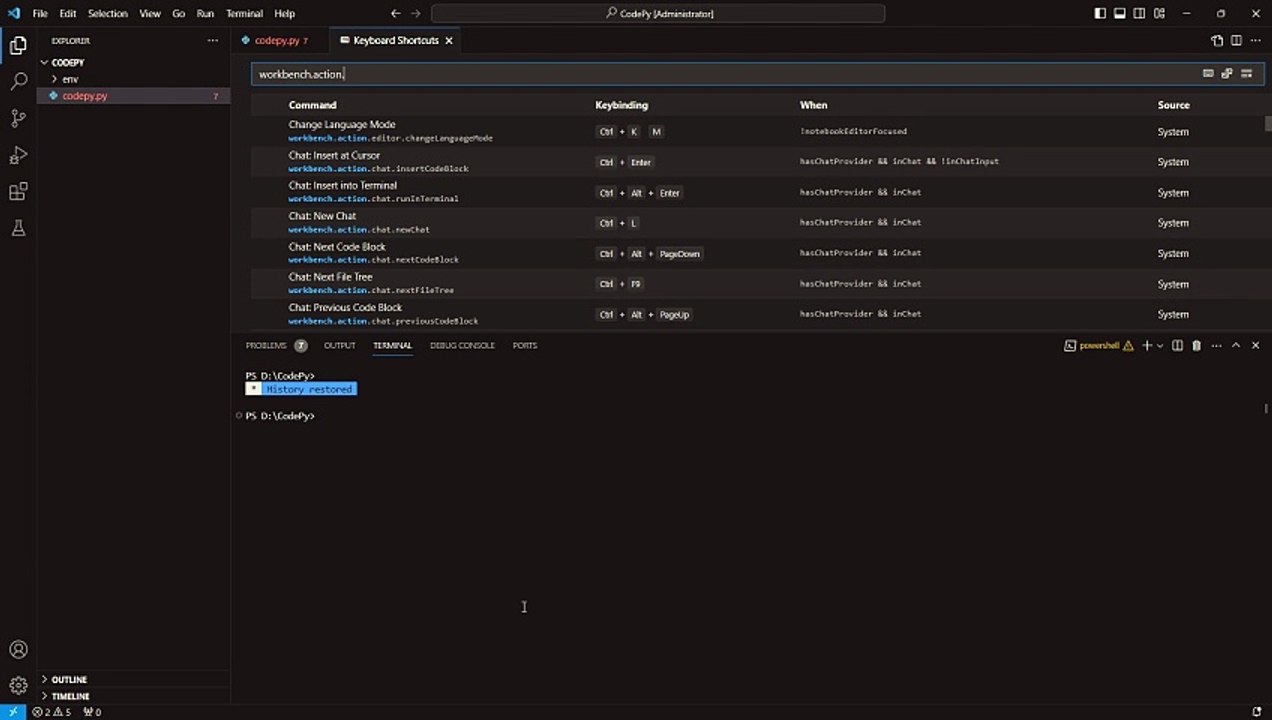Click the Record Keys icon in search box

[x=1208, y=74]
